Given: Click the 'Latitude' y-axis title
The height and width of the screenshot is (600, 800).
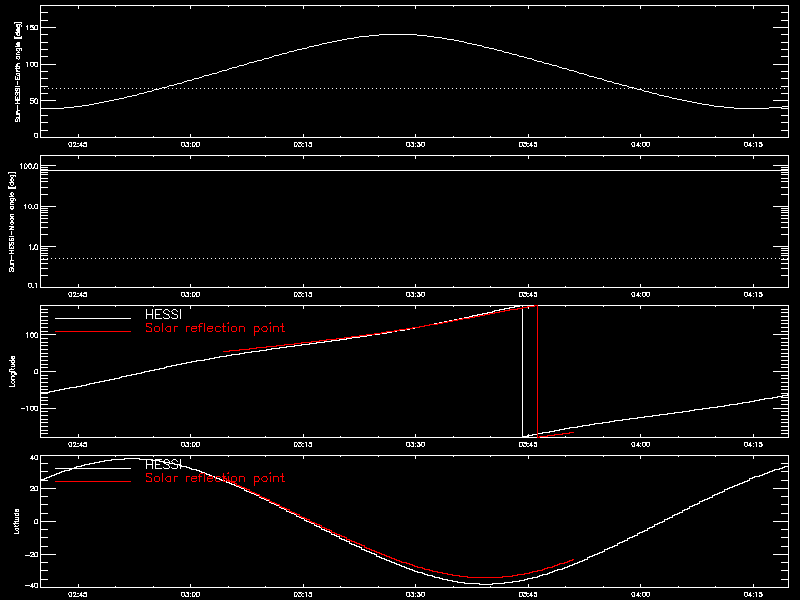Looking at the screenshot, I should [17, 521].
